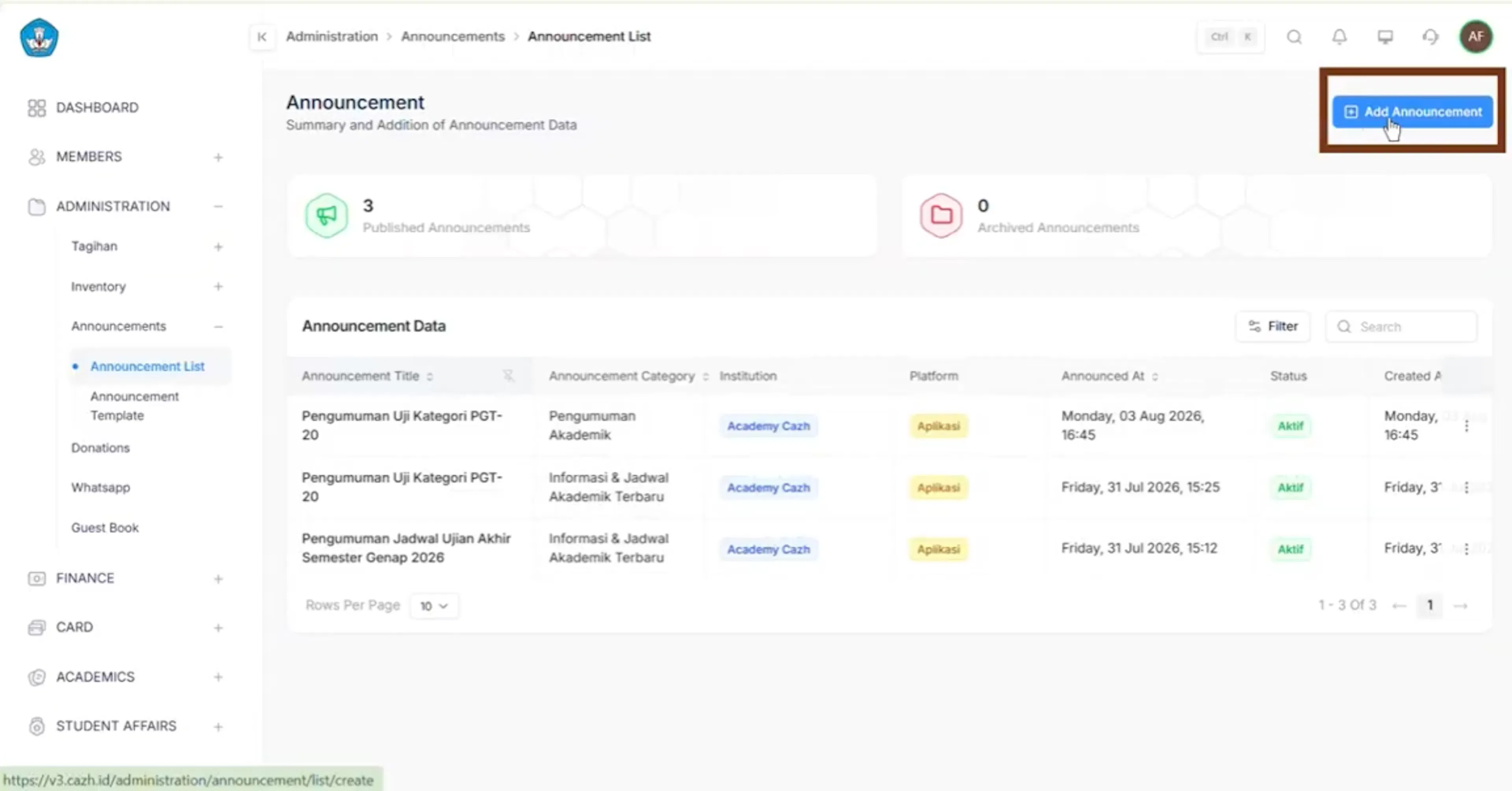The height and width of the screenshot is (791, 1512).
Task: Open Announcement Template in sidebar
Action: 134,406
